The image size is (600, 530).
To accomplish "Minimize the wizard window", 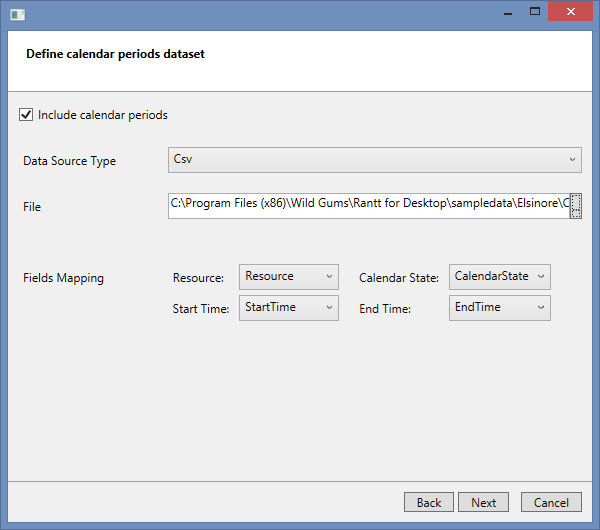I will 501,12.
